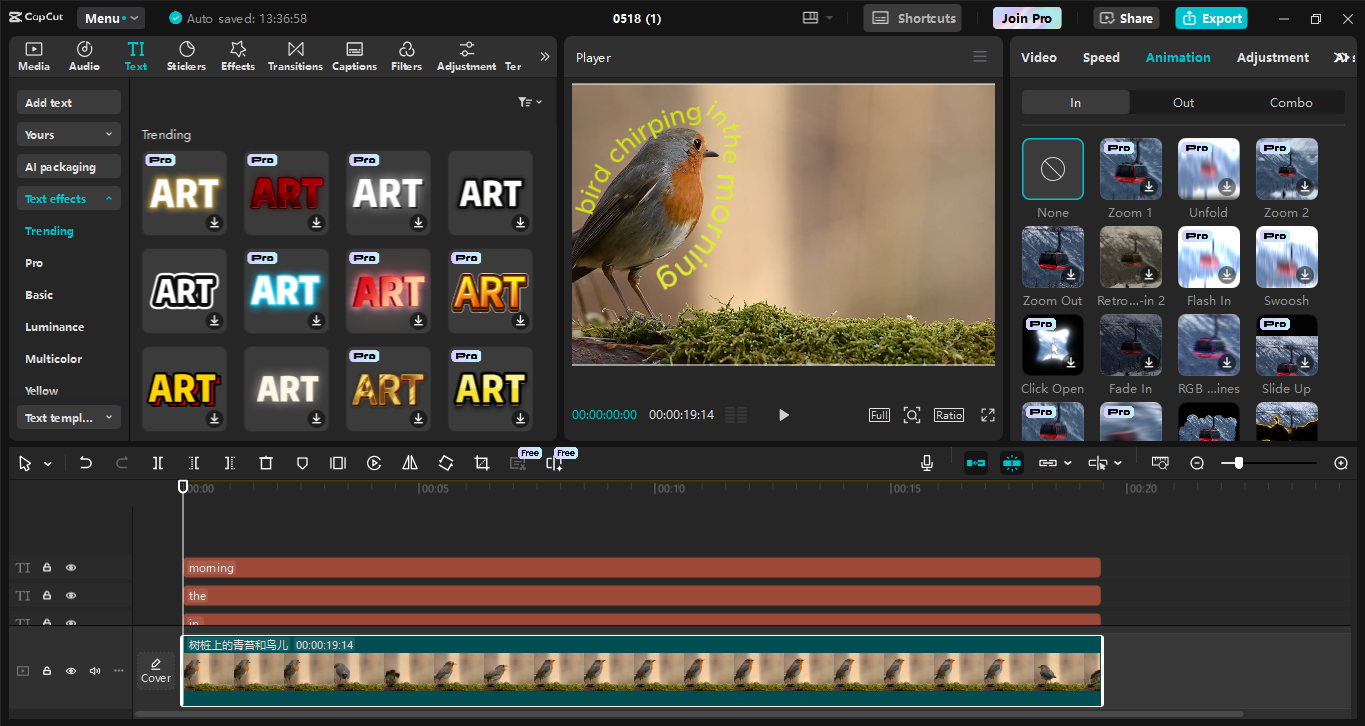The image size is (1365, 726).
Task: Open the Menu dropdown in the top bar
Action: (110, 17)
